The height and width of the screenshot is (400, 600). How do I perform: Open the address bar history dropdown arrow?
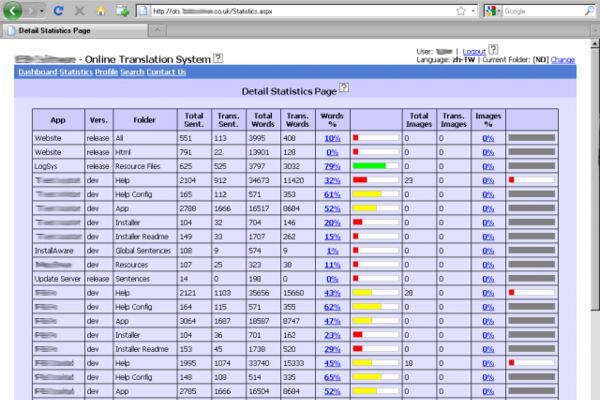point(473,11)
